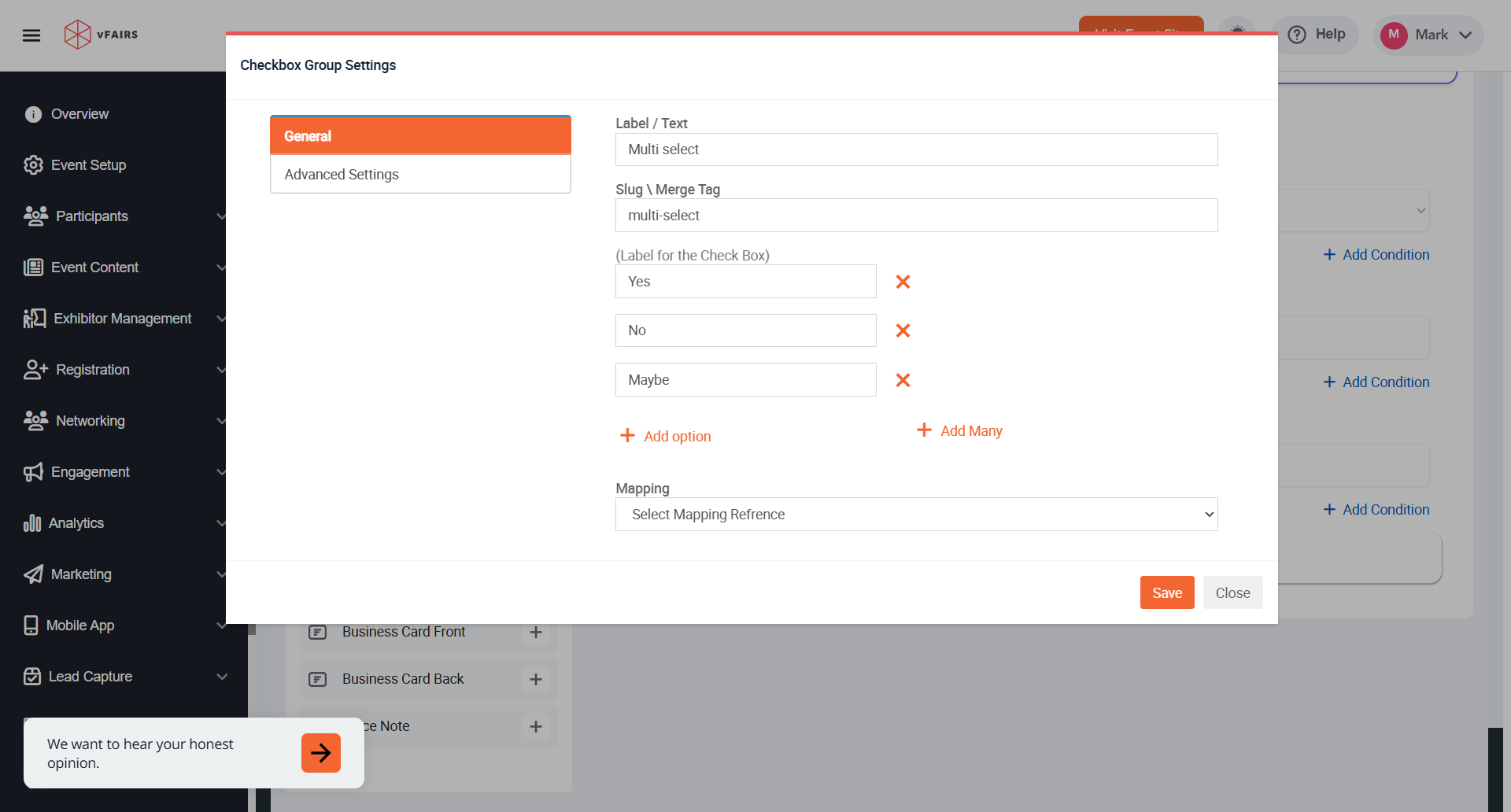Viewport: 1511px width, 812px height.
Task: Edit the Label / Text input field
Action: coord(916,149)
